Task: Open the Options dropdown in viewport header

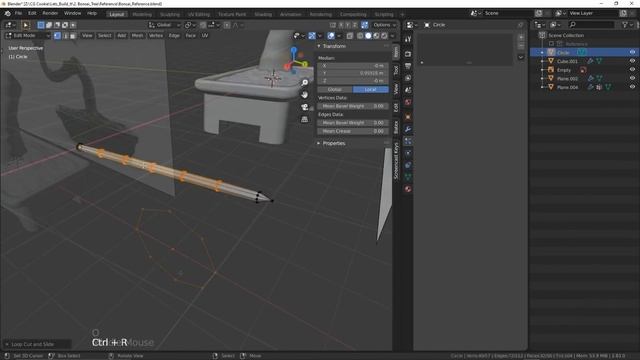Action: pos(384,25)
